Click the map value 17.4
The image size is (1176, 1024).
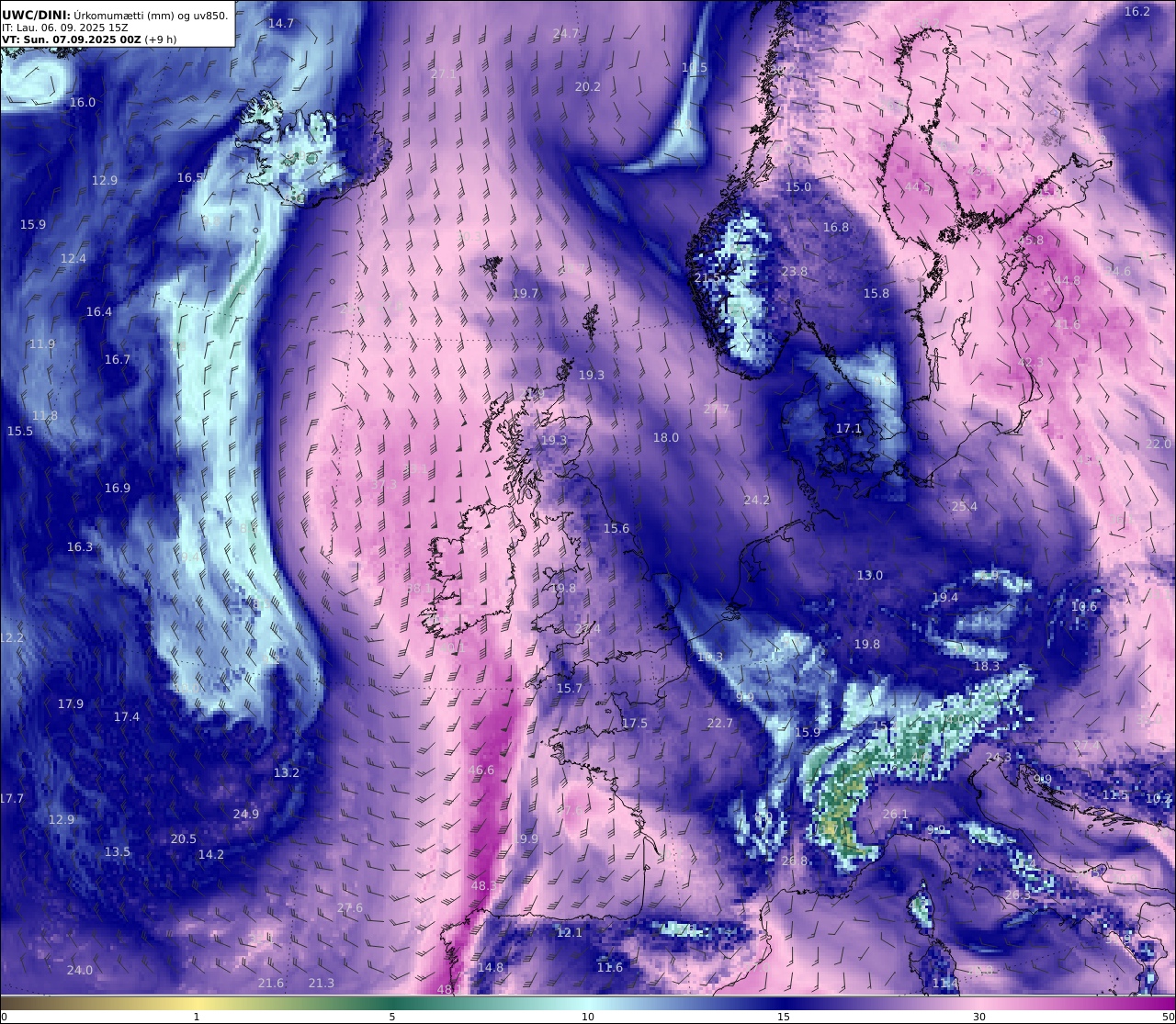point(127,716)
